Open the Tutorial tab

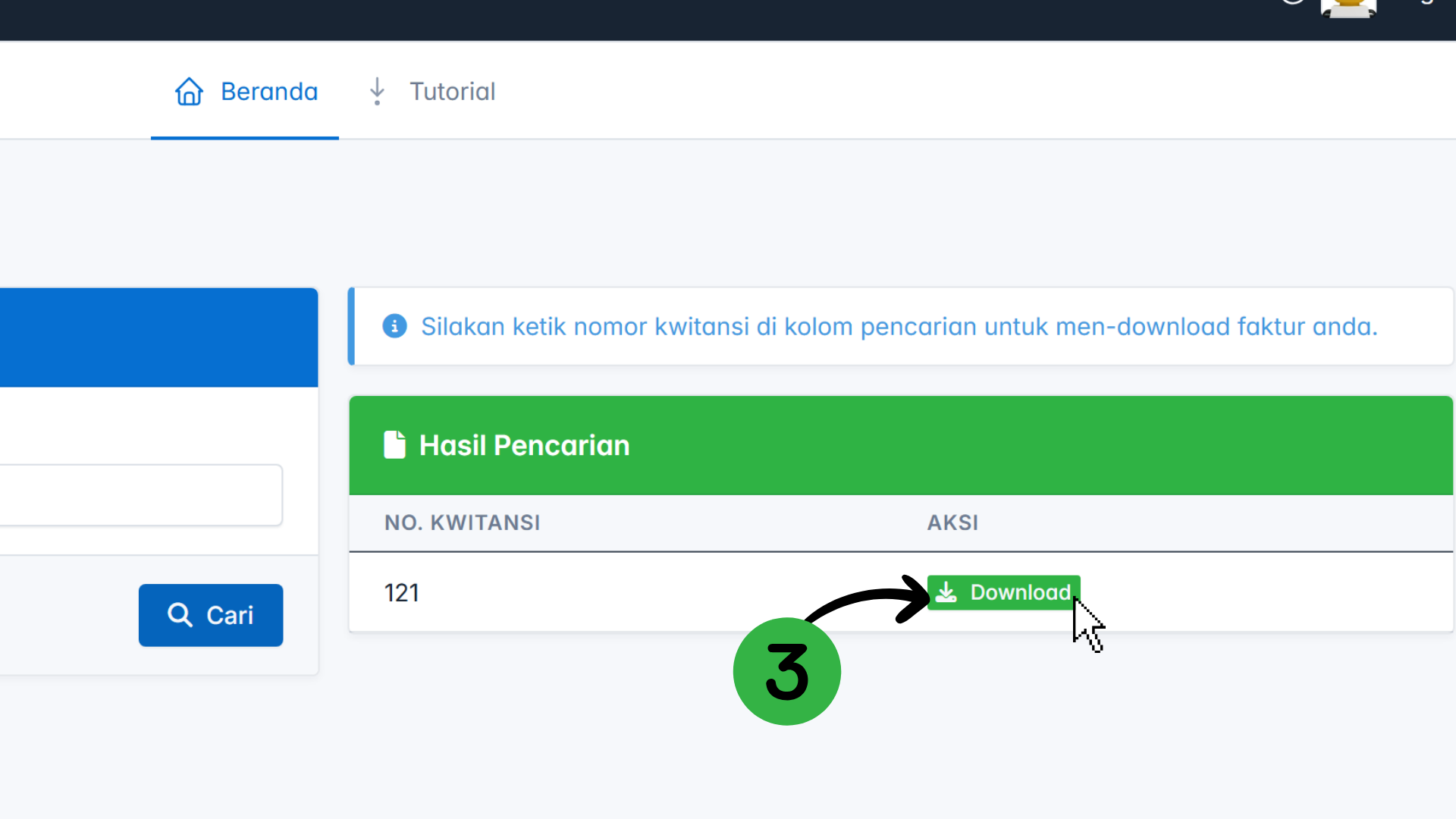click(x=452, y=92)
